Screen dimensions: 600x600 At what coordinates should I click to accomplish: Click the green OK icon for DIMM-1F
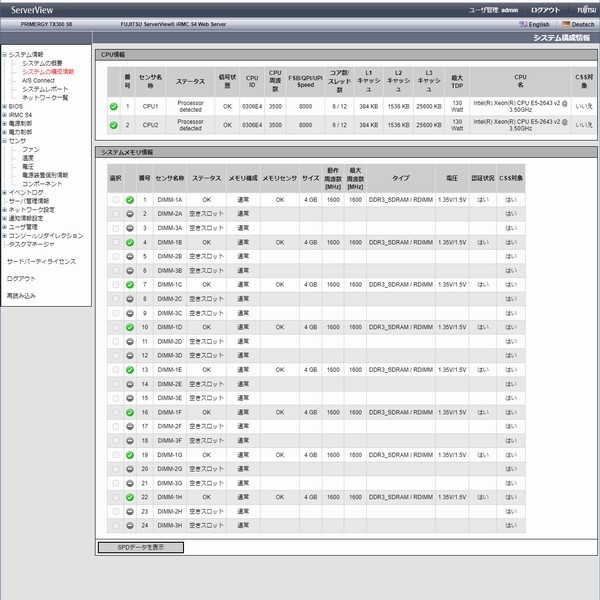point(130,412)
